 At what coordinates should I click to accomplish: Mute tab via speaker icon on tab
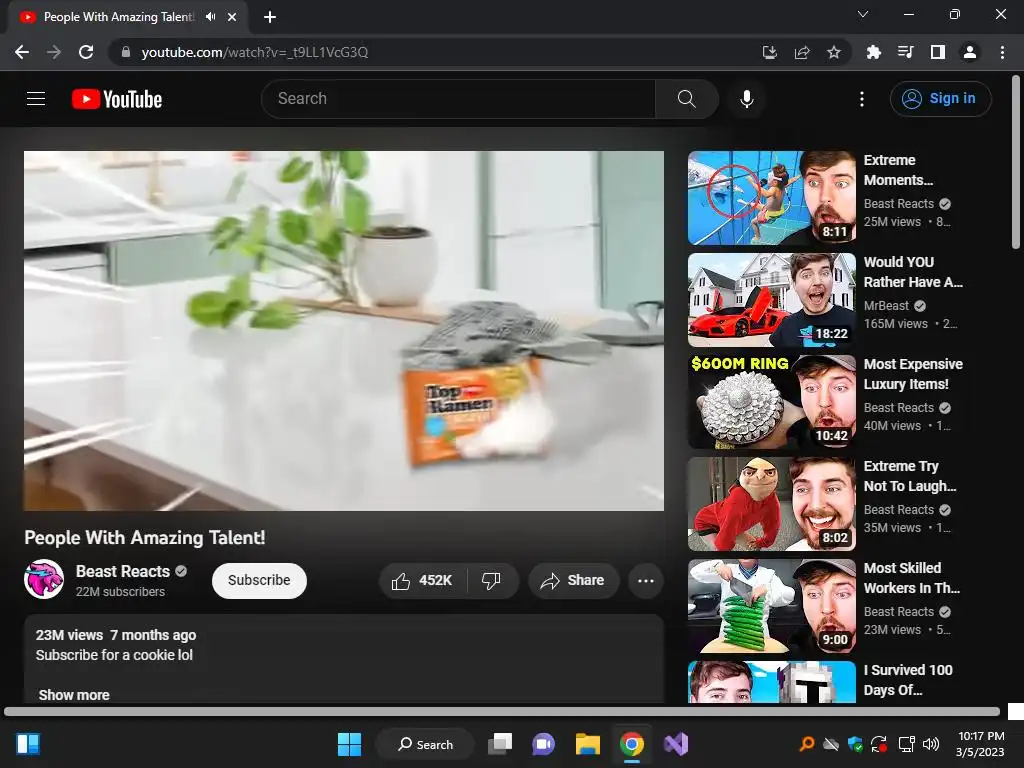tap(210, 17)
